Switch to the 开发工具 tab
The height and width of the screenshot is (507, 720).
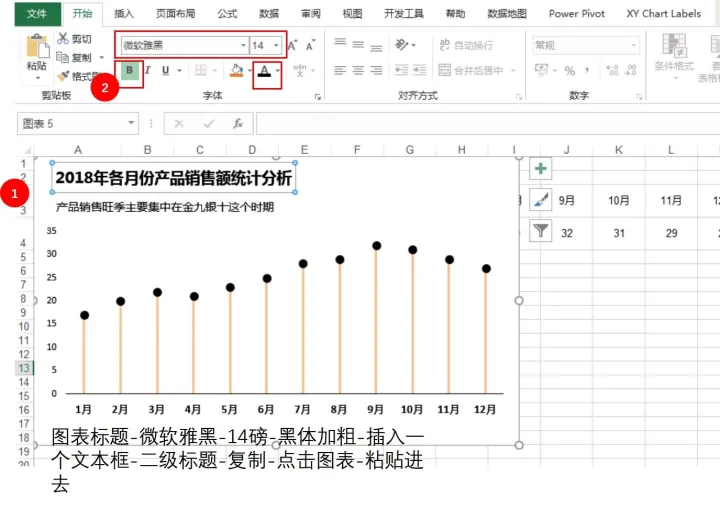click(x=404, y=14)
